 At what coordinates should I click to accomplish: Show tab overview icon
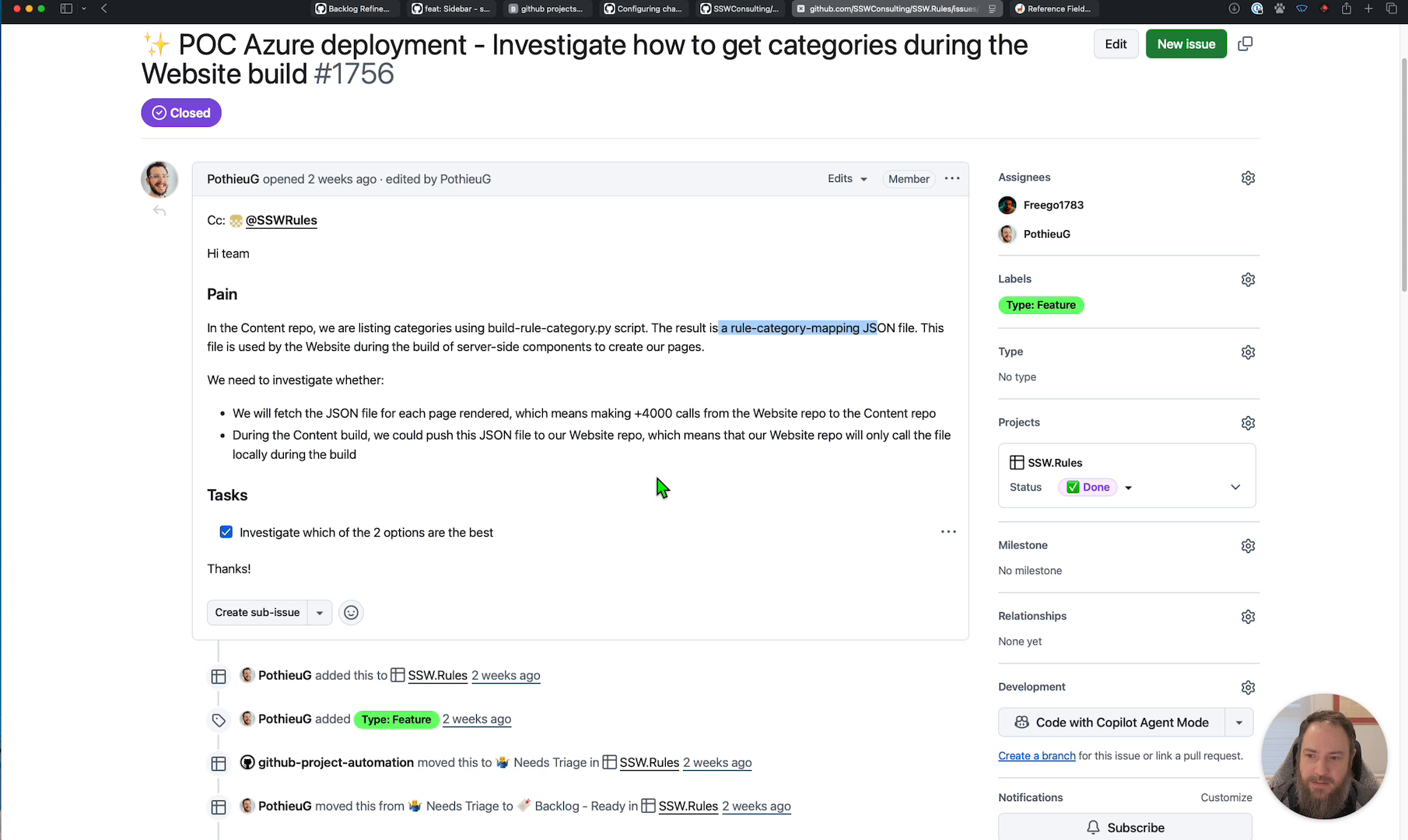pyautogui.click(x=1392, y=9)
